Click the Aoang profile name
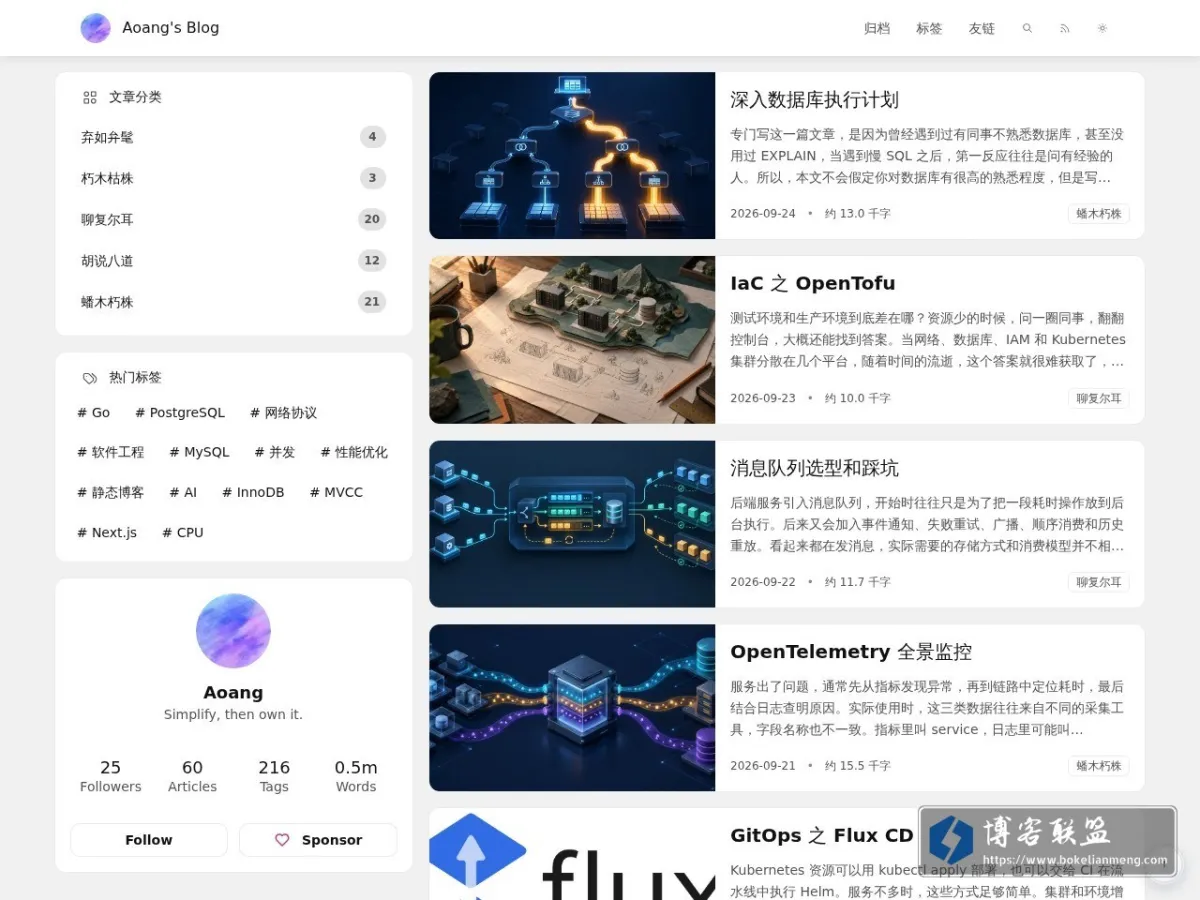This screenshot has width=1200, height=900. [233, 692]
